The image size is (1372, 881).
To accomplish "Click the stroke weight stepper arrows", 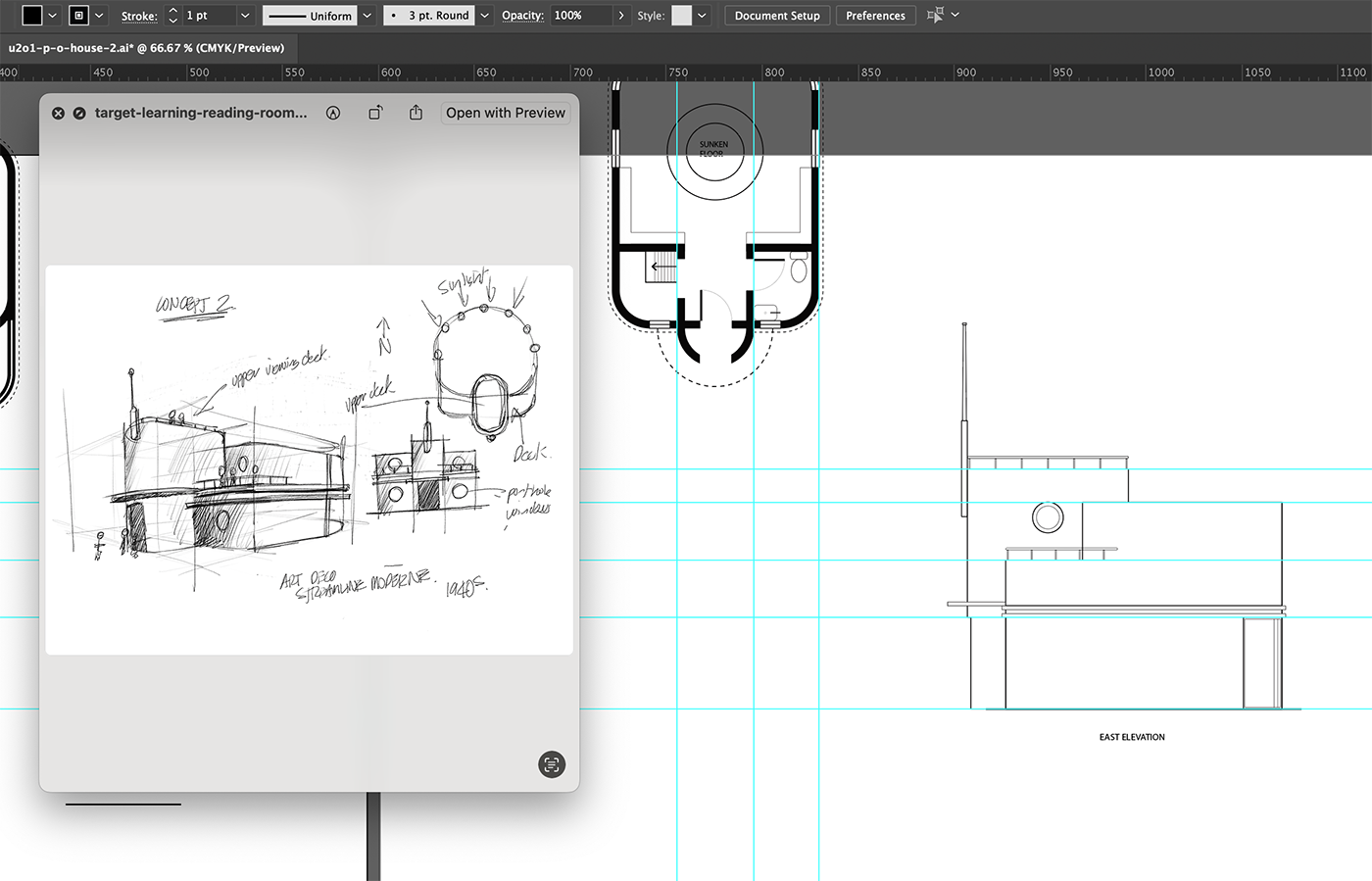I will 172,16.
